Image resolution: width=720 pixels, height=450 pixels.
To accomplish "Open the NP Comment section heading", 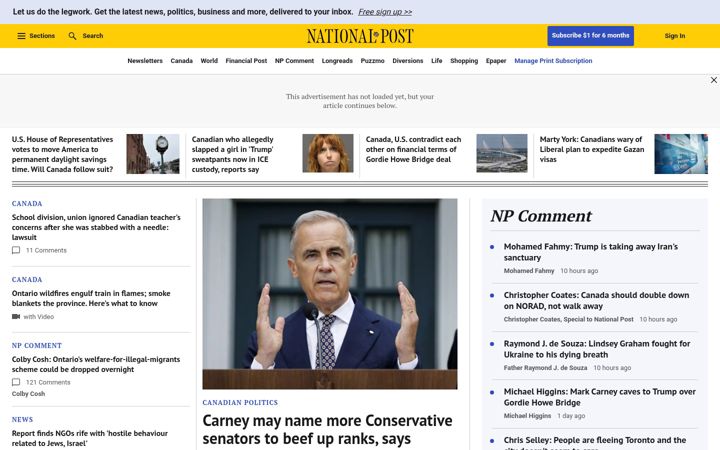I will point(541,216).
